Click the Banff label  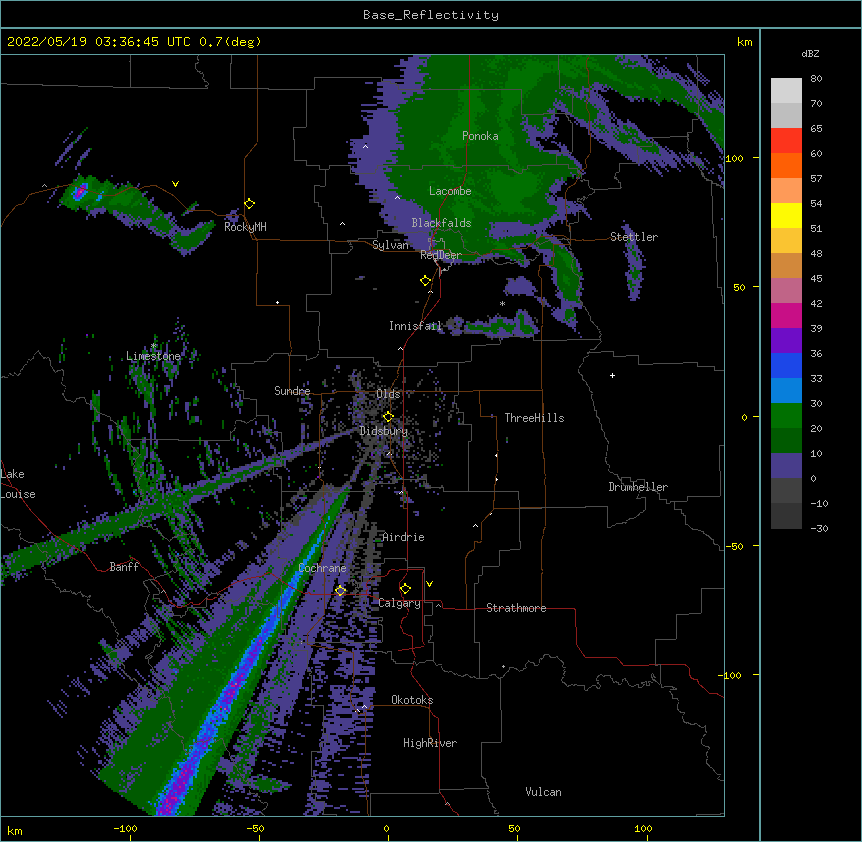(x=124, y=567)
